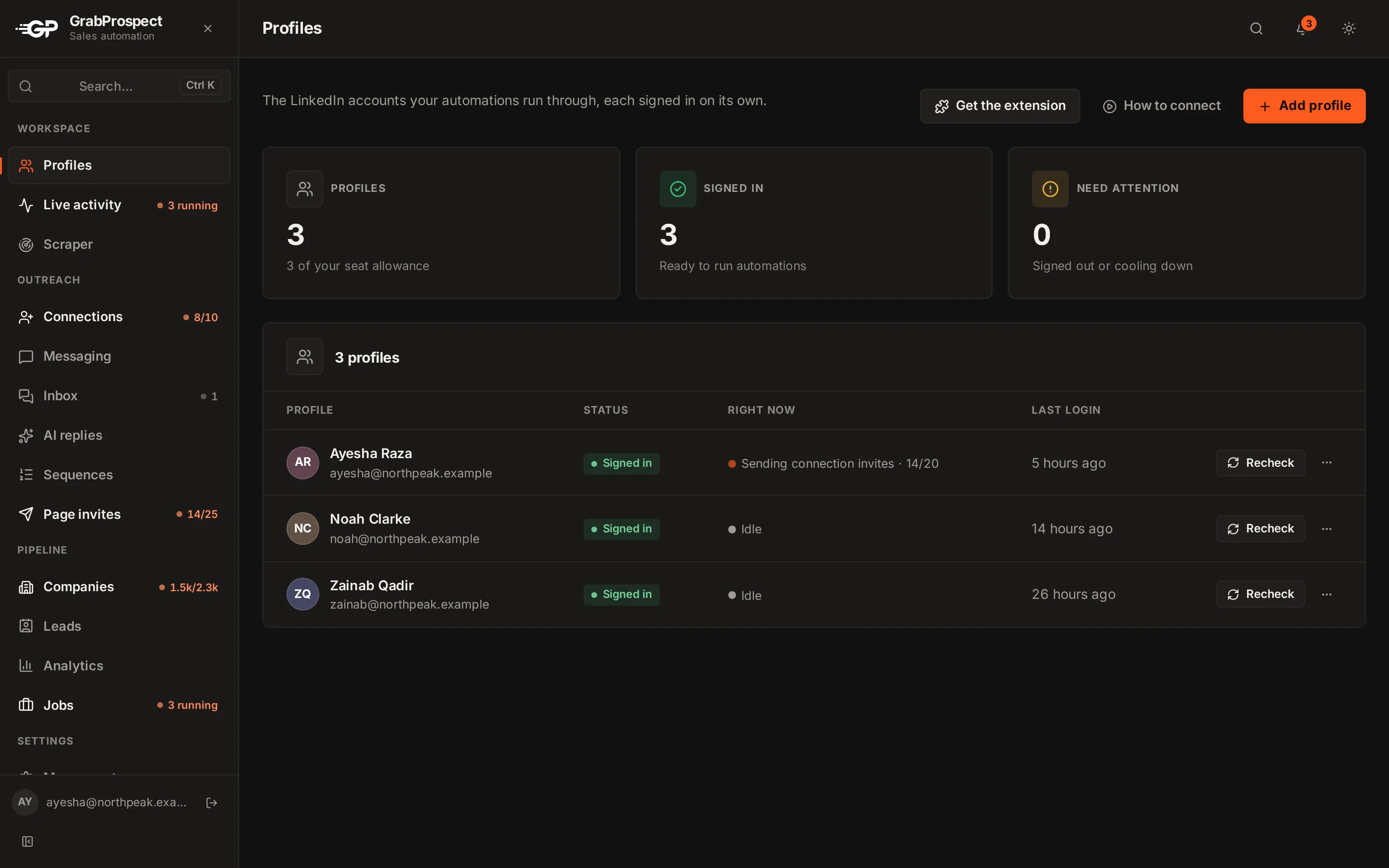Go to Sequences
This screenshot has height=868, width=1389.
pyautogui.click(x=119, y=475)
